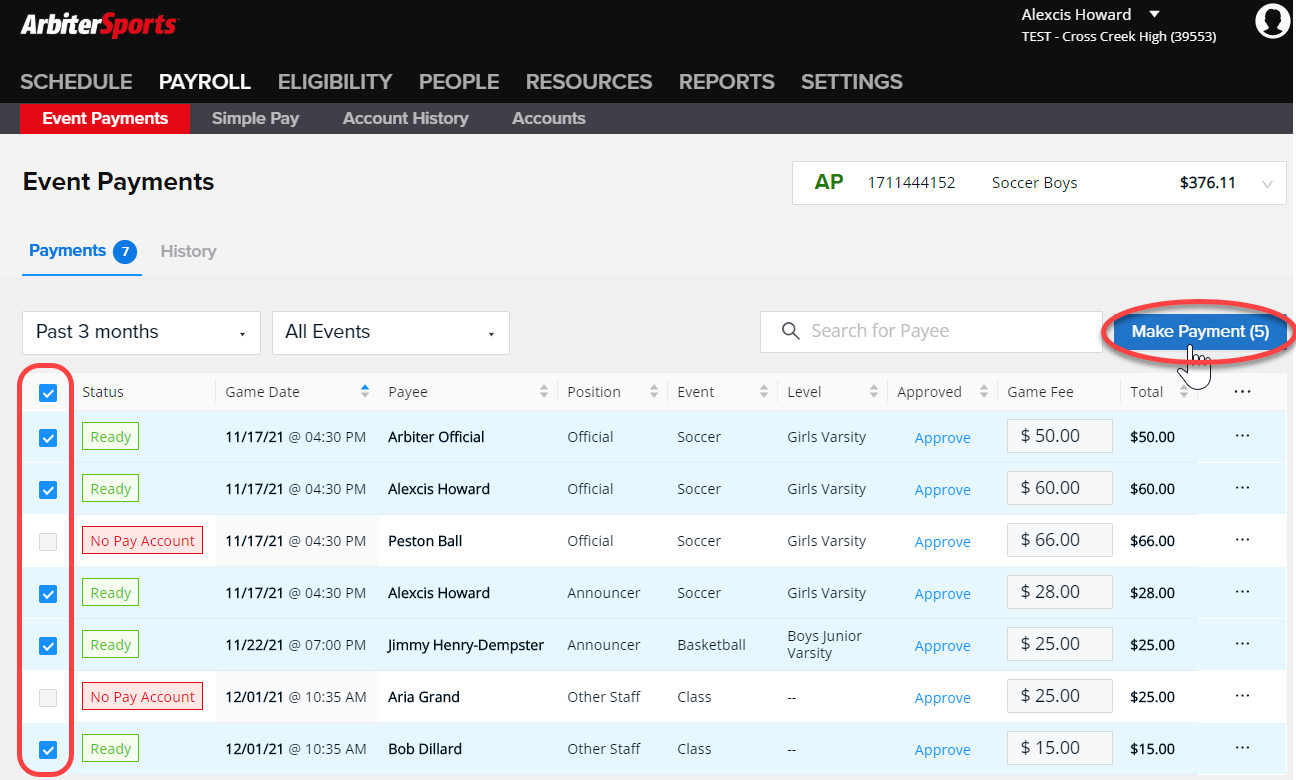
Task: Open the three-dot menu for Bob Dillard
Action: tap(1242, 749)
